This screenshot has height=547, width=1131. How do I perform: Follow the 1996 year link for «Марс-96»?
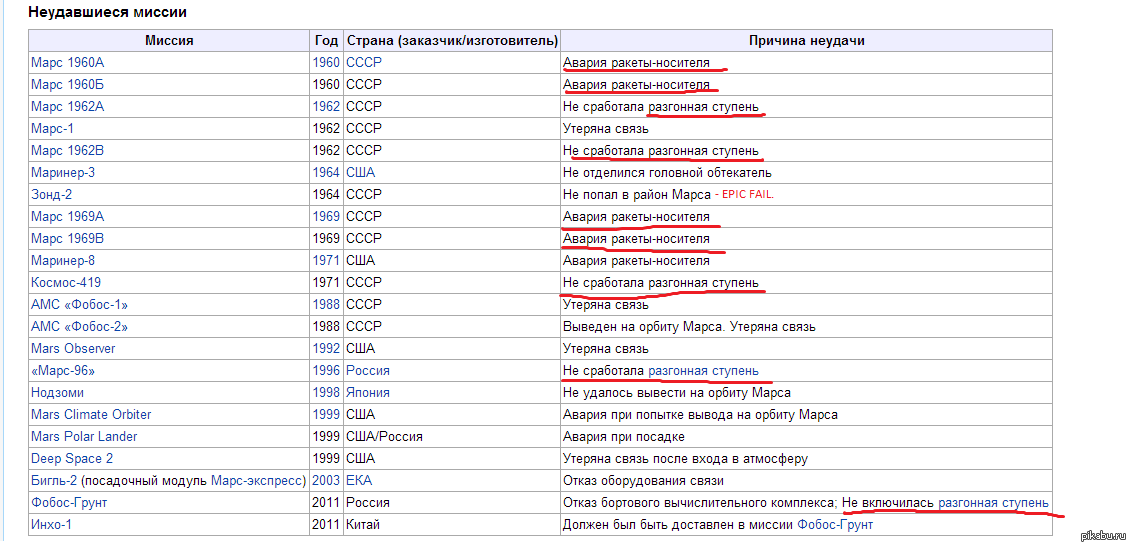point(326,370)
